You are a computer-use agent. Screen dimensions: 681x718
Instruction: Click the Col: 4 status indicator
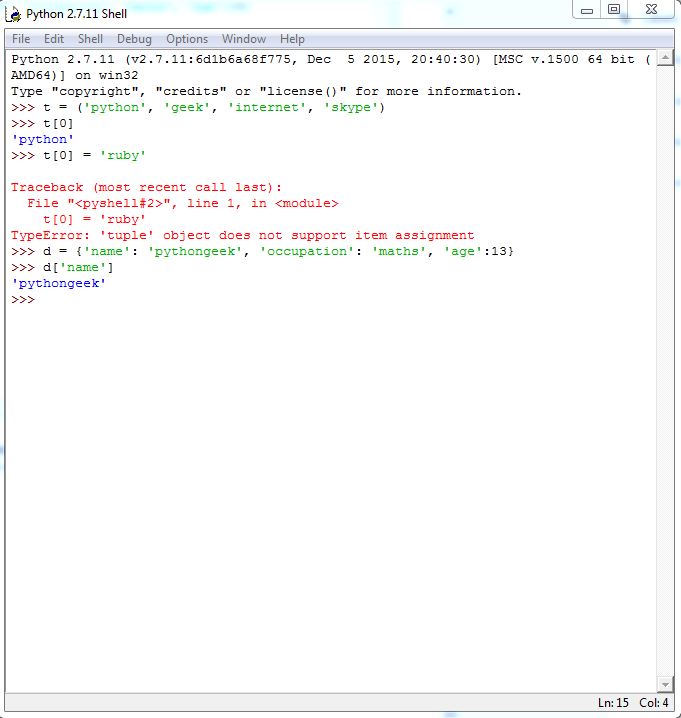click(x=654, y=702)
